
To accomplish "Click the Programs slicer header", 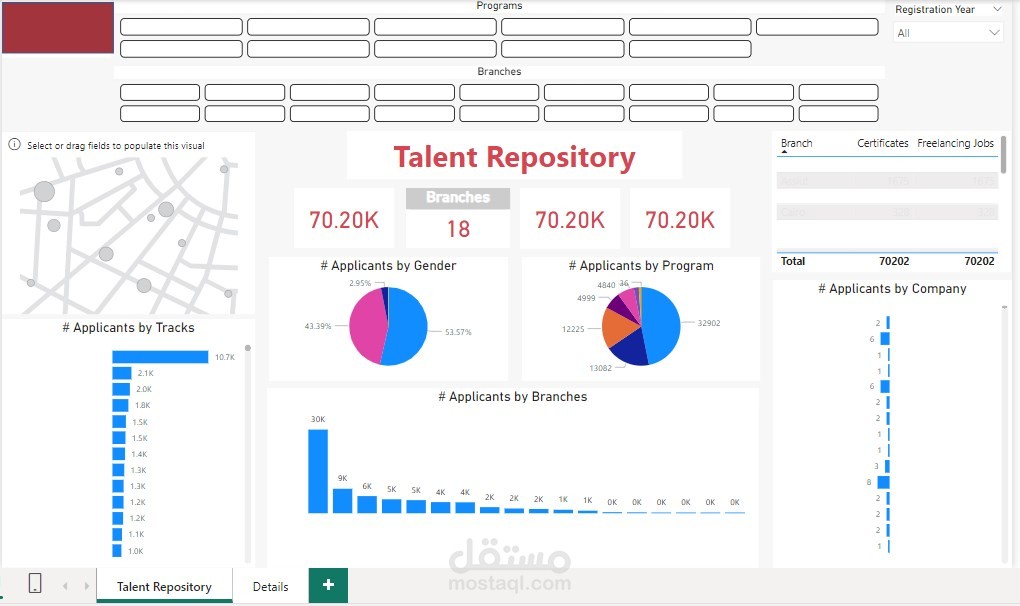I will [499, 6].
